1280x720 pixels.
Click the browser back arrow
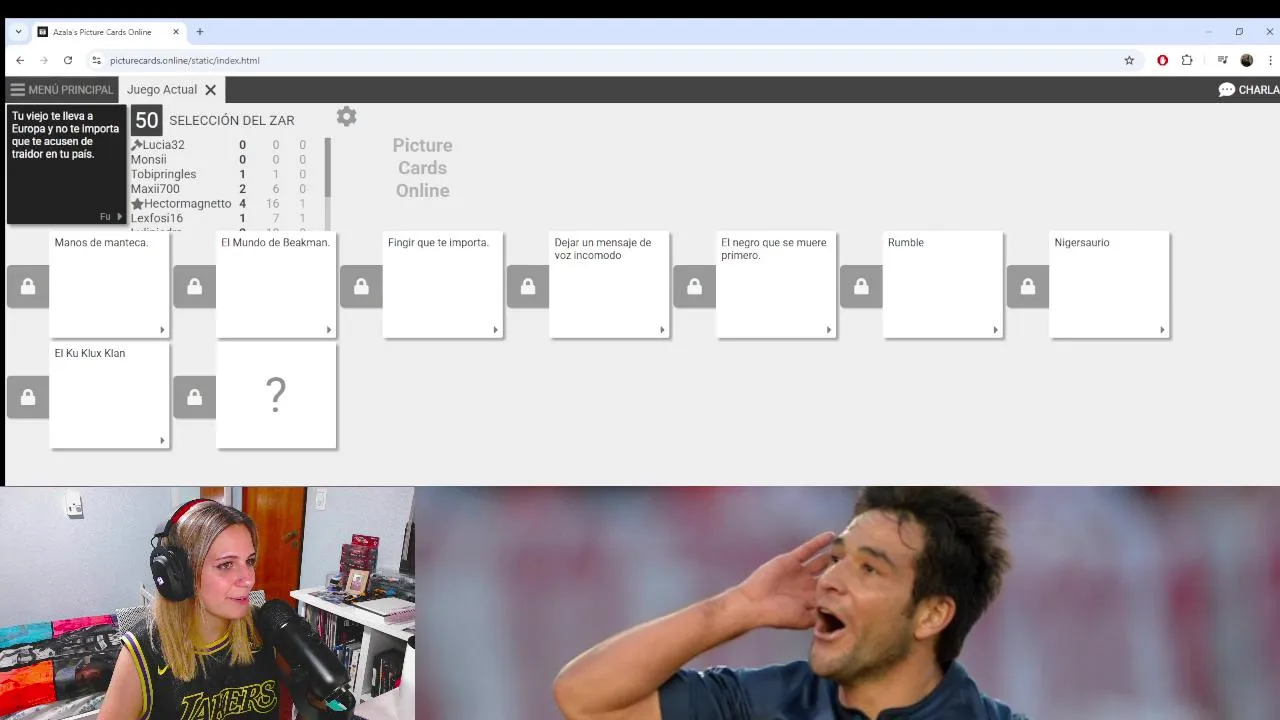20,60
